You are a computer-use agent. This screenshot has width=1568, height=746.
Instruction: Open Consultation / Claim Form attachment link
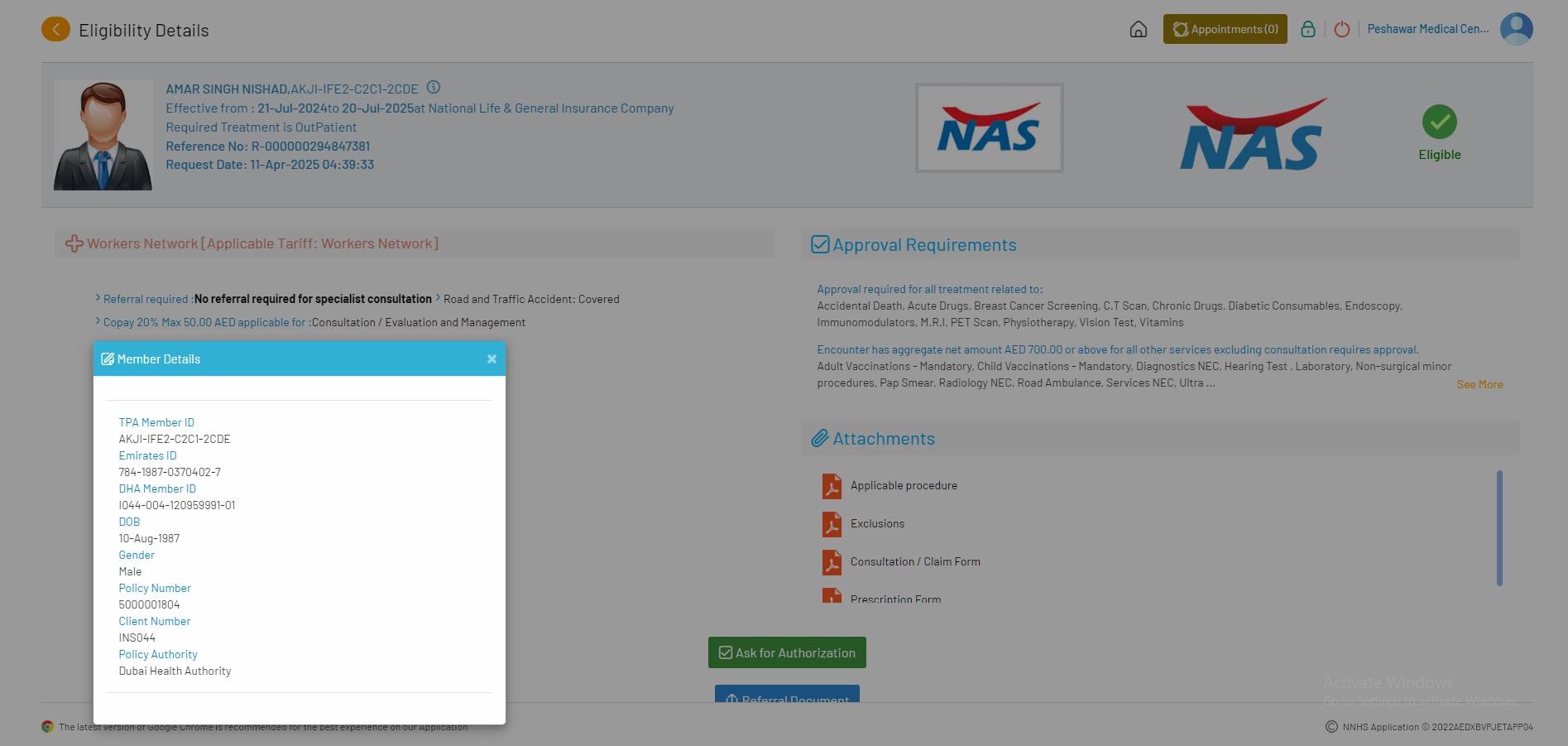915,561
